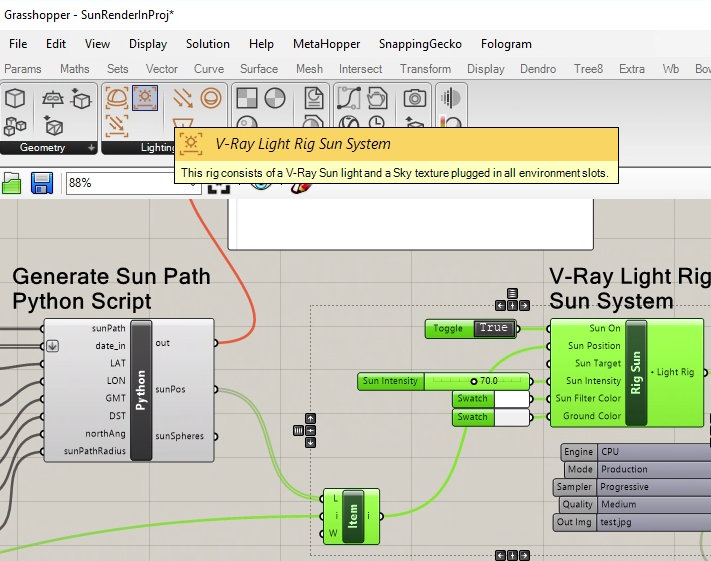Click the down arrow widget near Item component

coord(310,442)
